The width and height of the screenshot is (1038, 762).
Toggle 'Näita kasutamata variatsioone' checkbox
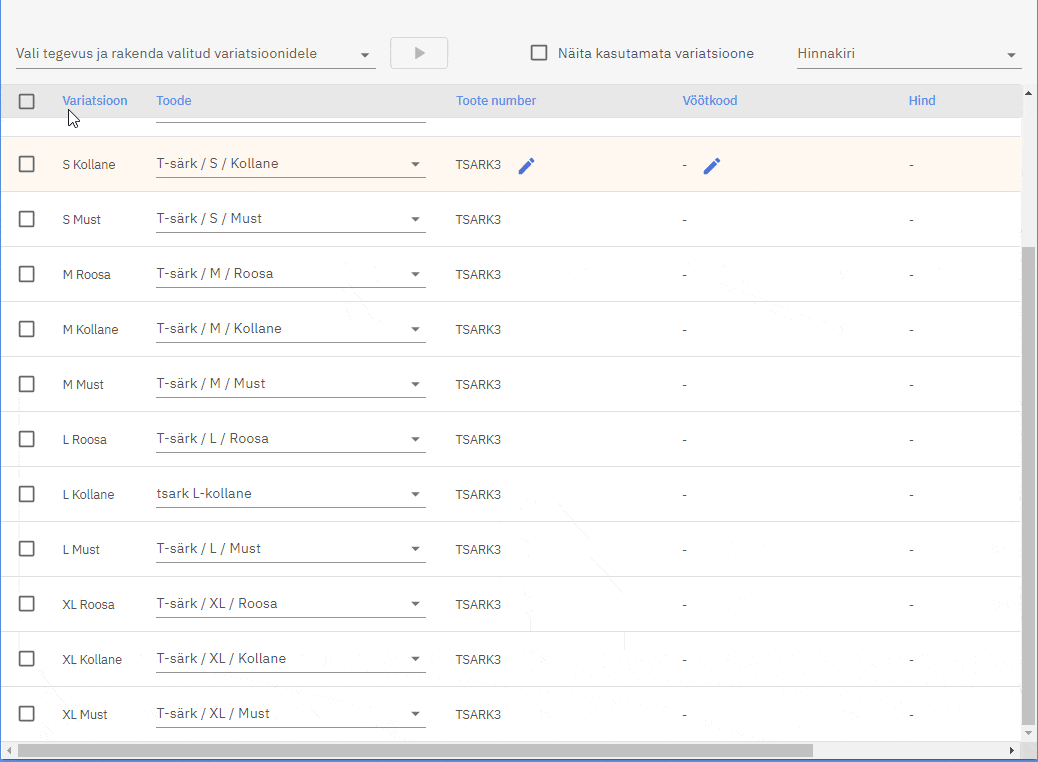(x=539, y=53)
